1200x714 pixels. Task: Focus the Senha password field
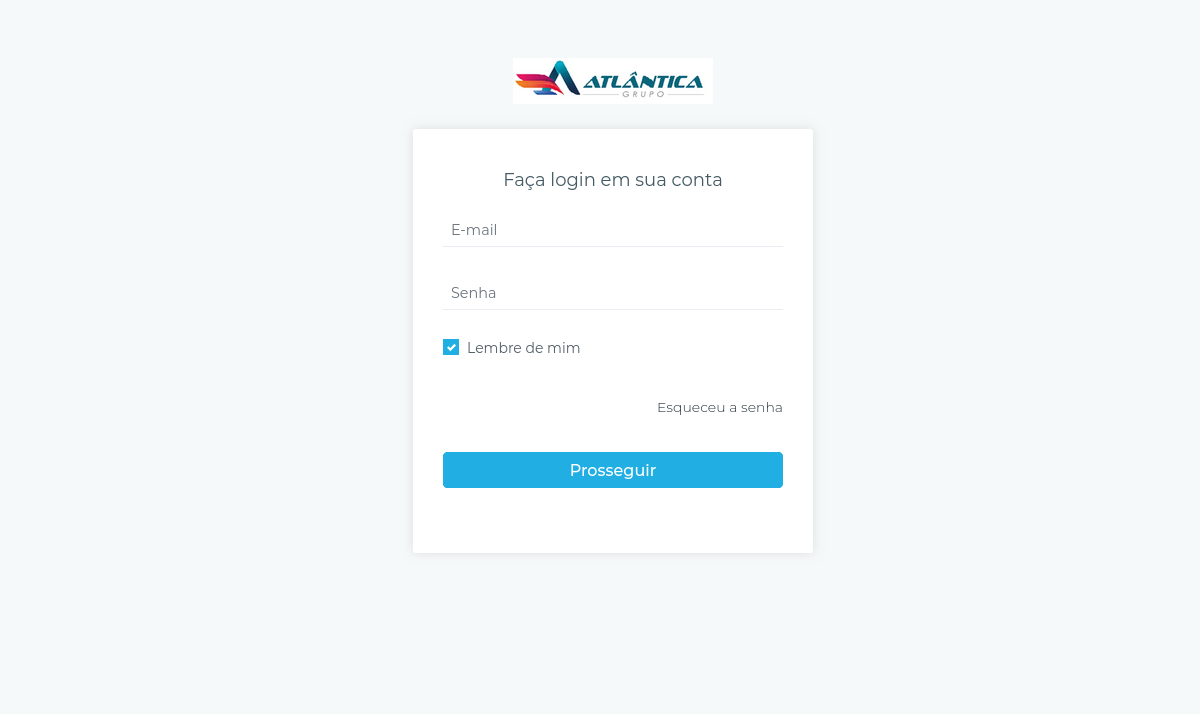(613, 293)
